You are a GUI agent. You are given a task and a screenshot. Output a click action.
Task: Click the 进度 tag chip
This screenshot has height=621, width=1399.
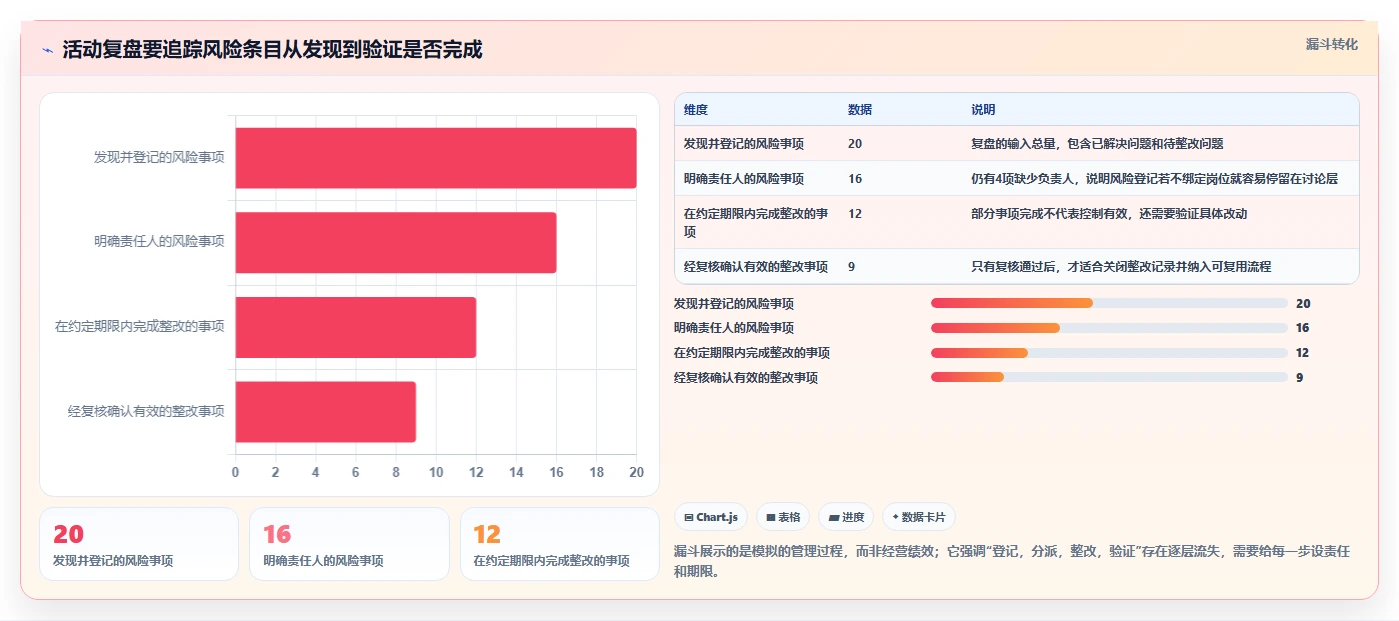click(846, 517)
